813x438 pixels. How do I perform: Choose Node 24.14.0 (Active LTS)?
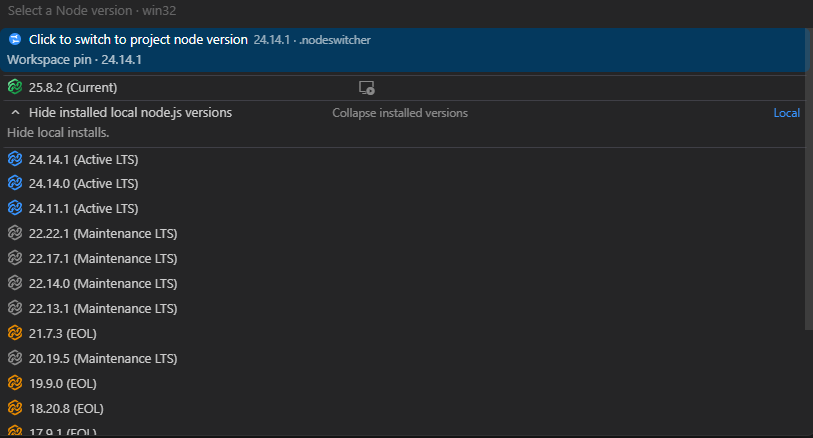click(403, 183)
